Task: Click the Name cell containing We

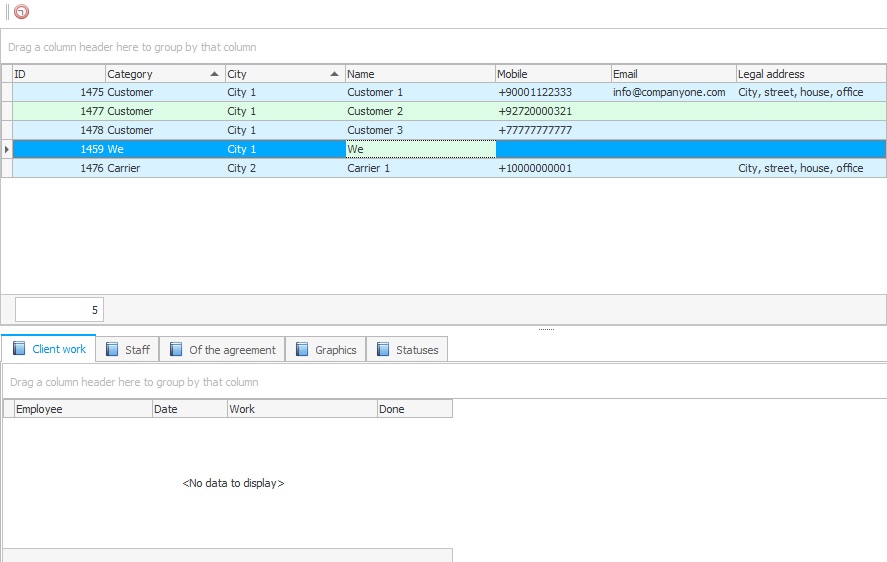Action: (420, 149)
